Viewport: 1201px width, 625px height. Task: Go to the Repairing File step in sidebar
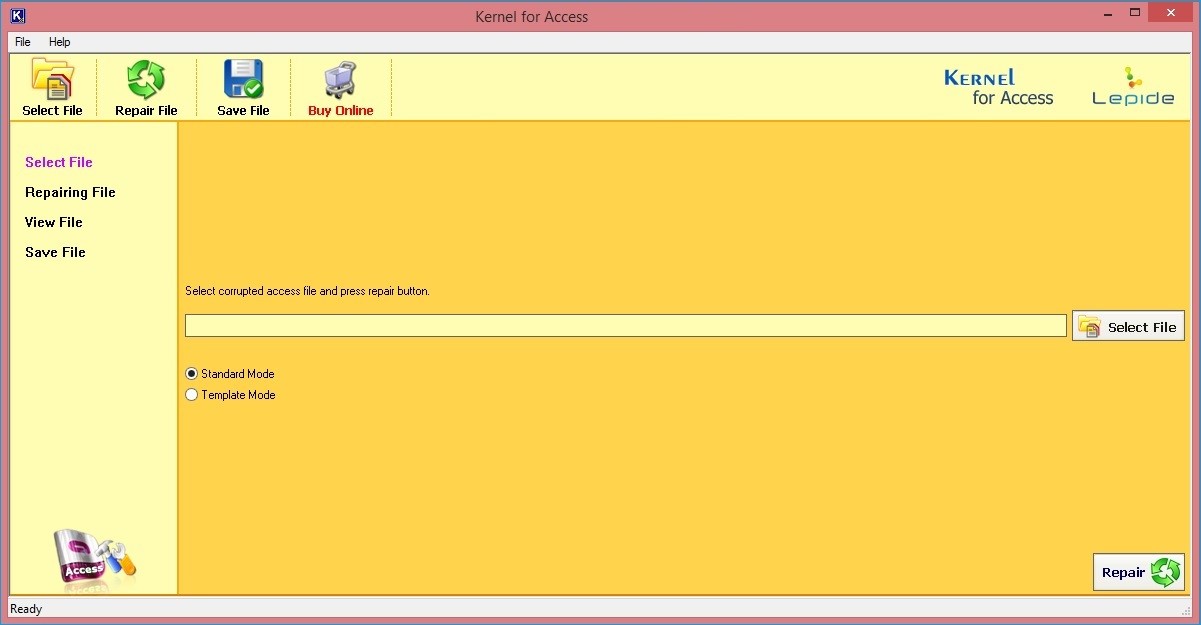pyautogui.click(x=70, y=192)
